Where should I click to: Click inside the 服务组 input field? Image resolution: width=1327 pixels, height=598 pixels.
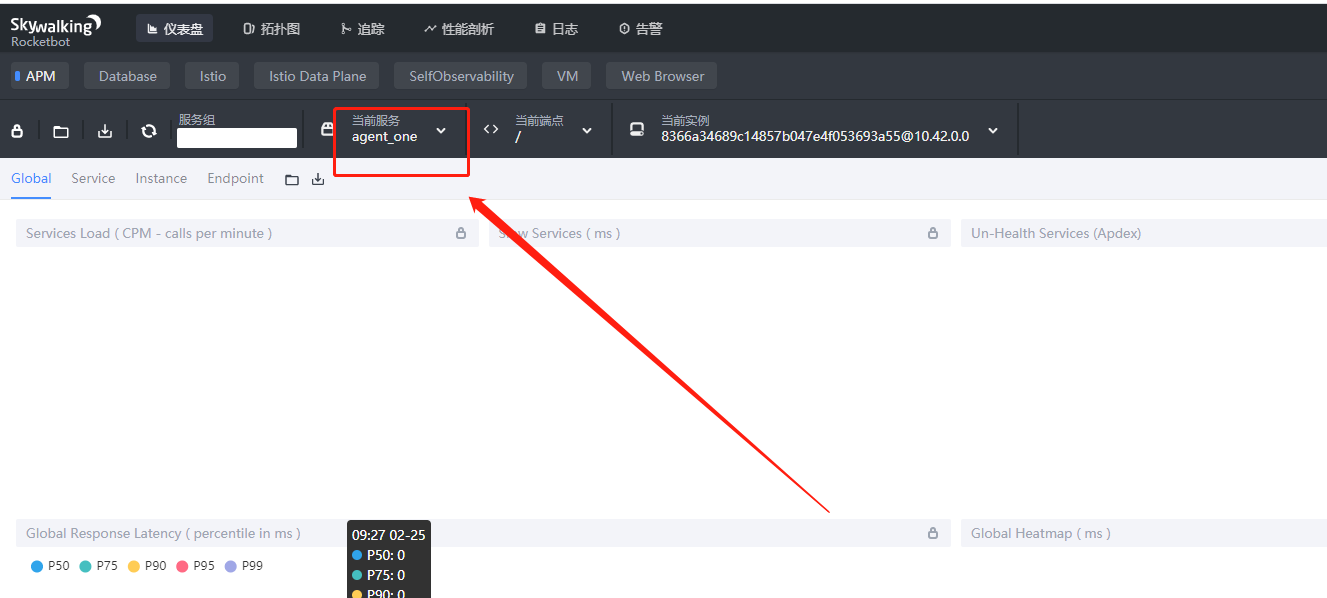click(x=236, y=137)
